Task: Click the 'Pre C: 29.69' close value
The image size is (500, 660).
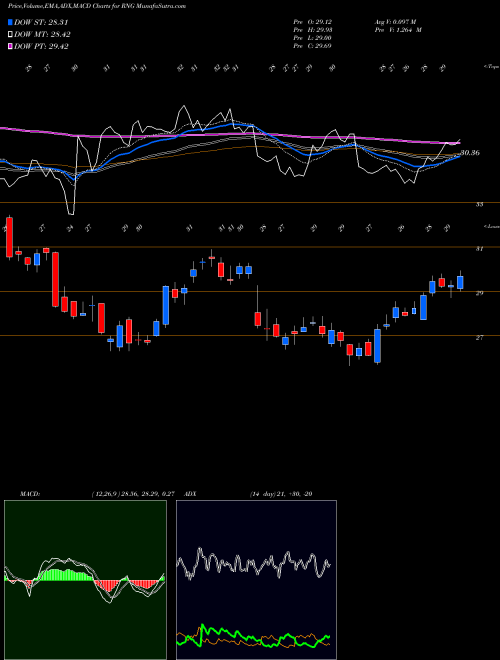Action: [313, 46]
